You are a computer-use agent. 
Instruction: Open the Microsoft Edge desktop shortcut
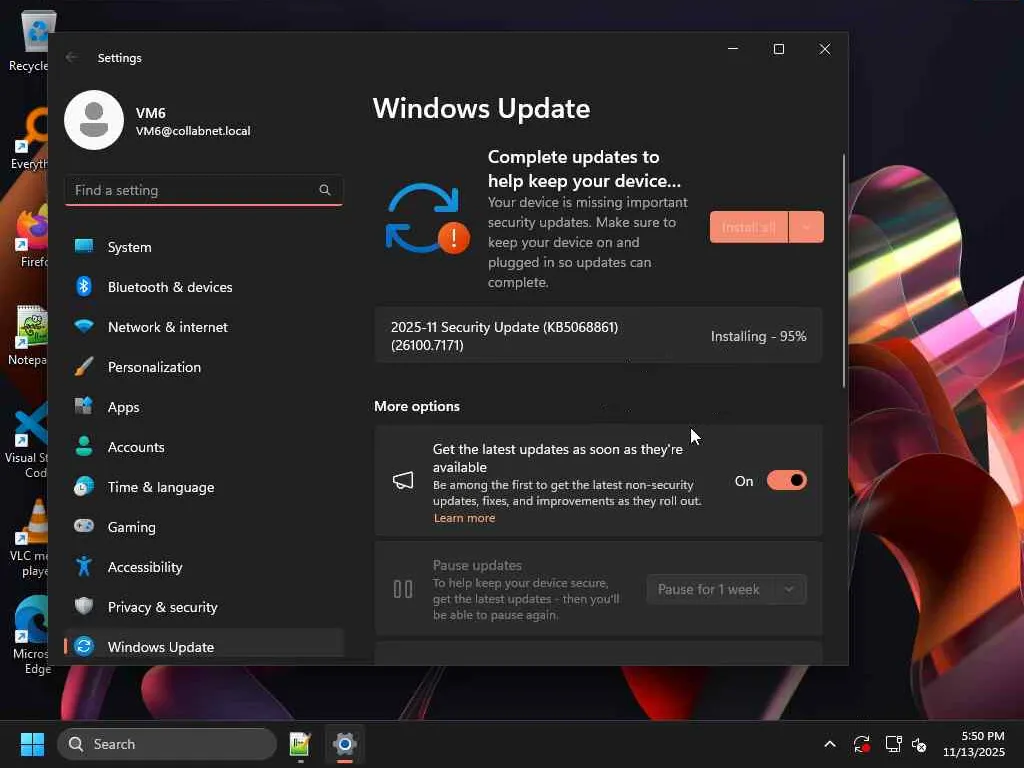[29, 636]
